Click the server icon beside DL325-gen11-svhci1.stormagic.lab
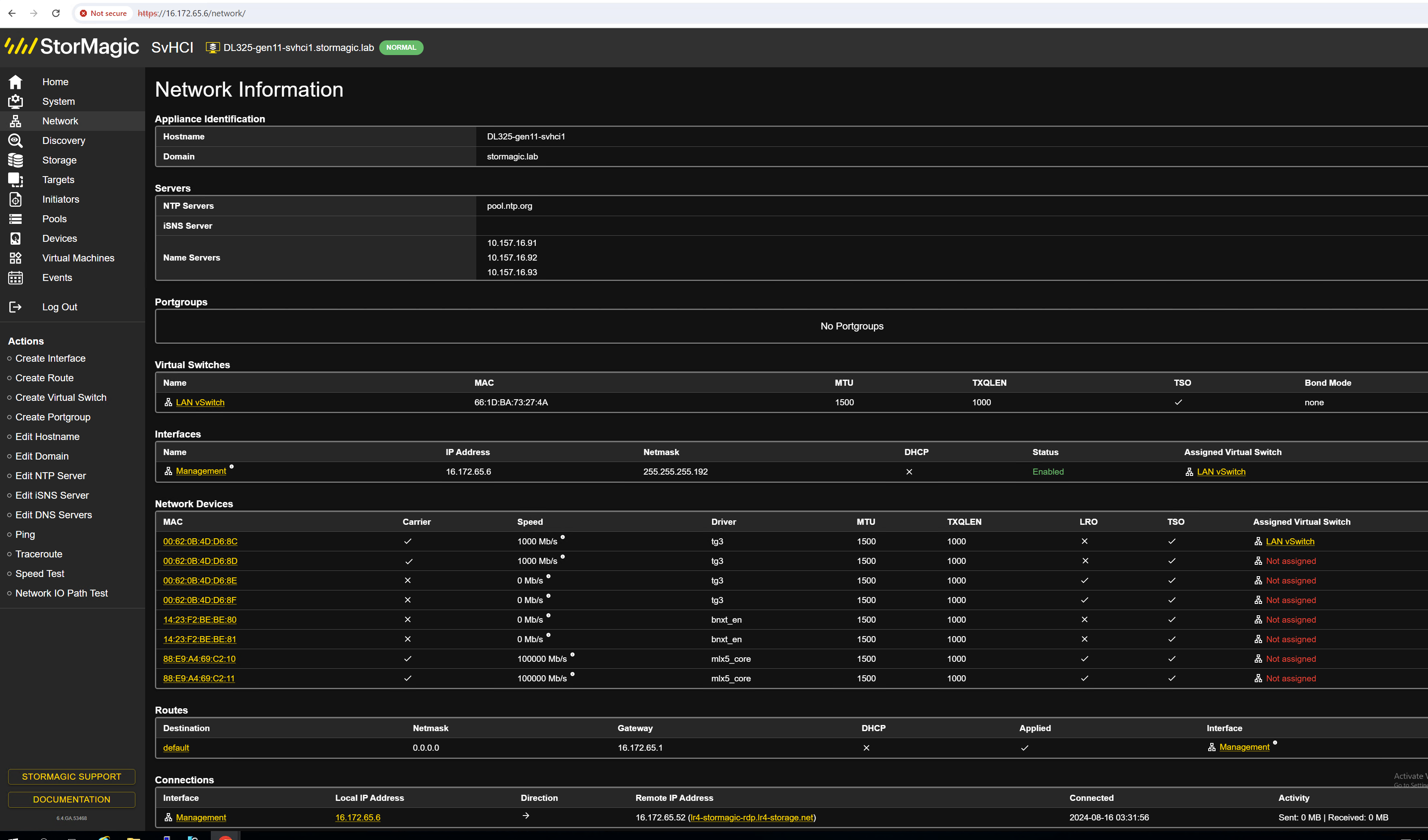Viewport: 1428px width, 840px height. [x=212, y=48]
